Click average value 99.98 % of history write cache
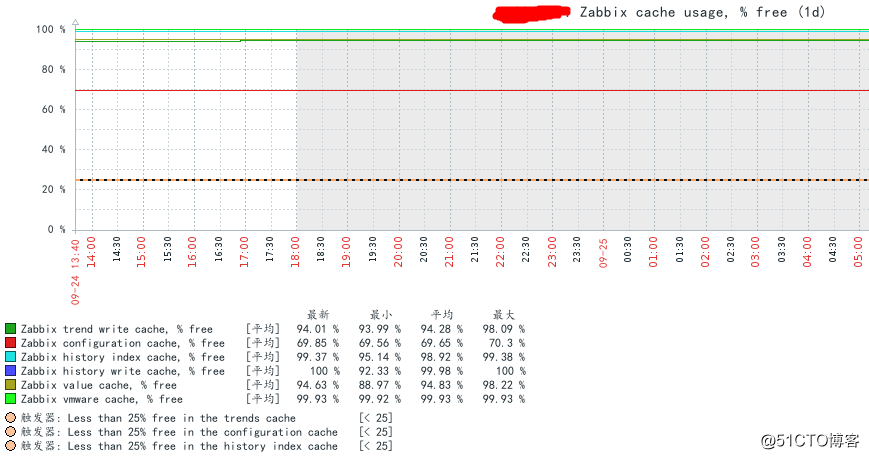 (x=442, y=371)
